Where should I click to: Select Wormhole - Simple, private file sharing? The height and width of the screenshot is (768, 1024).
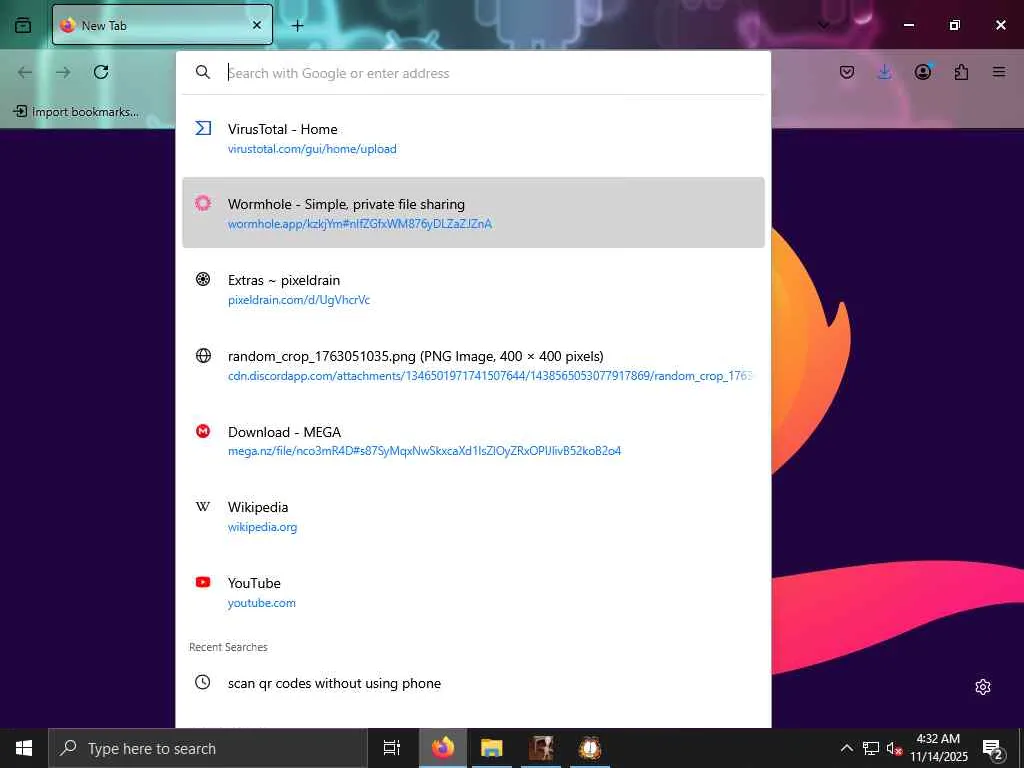point(473,212)
